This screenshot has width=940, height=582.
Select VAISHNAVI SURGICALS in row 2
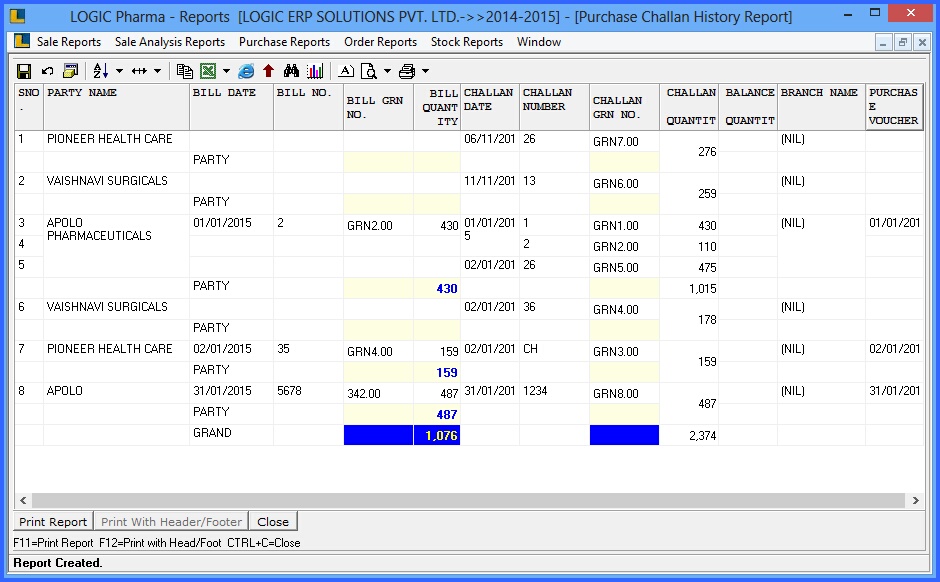(107, 181)
